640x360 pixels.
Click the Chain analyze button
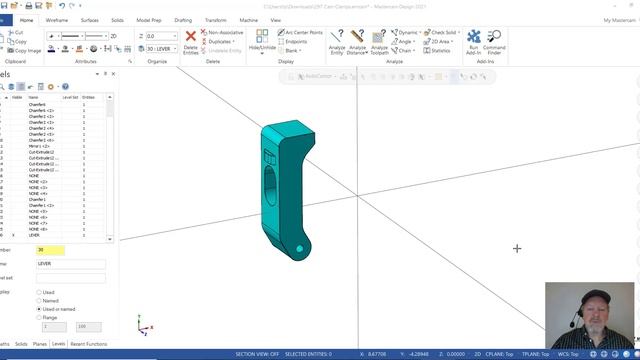pyautogui.click(x=402, y=51)
